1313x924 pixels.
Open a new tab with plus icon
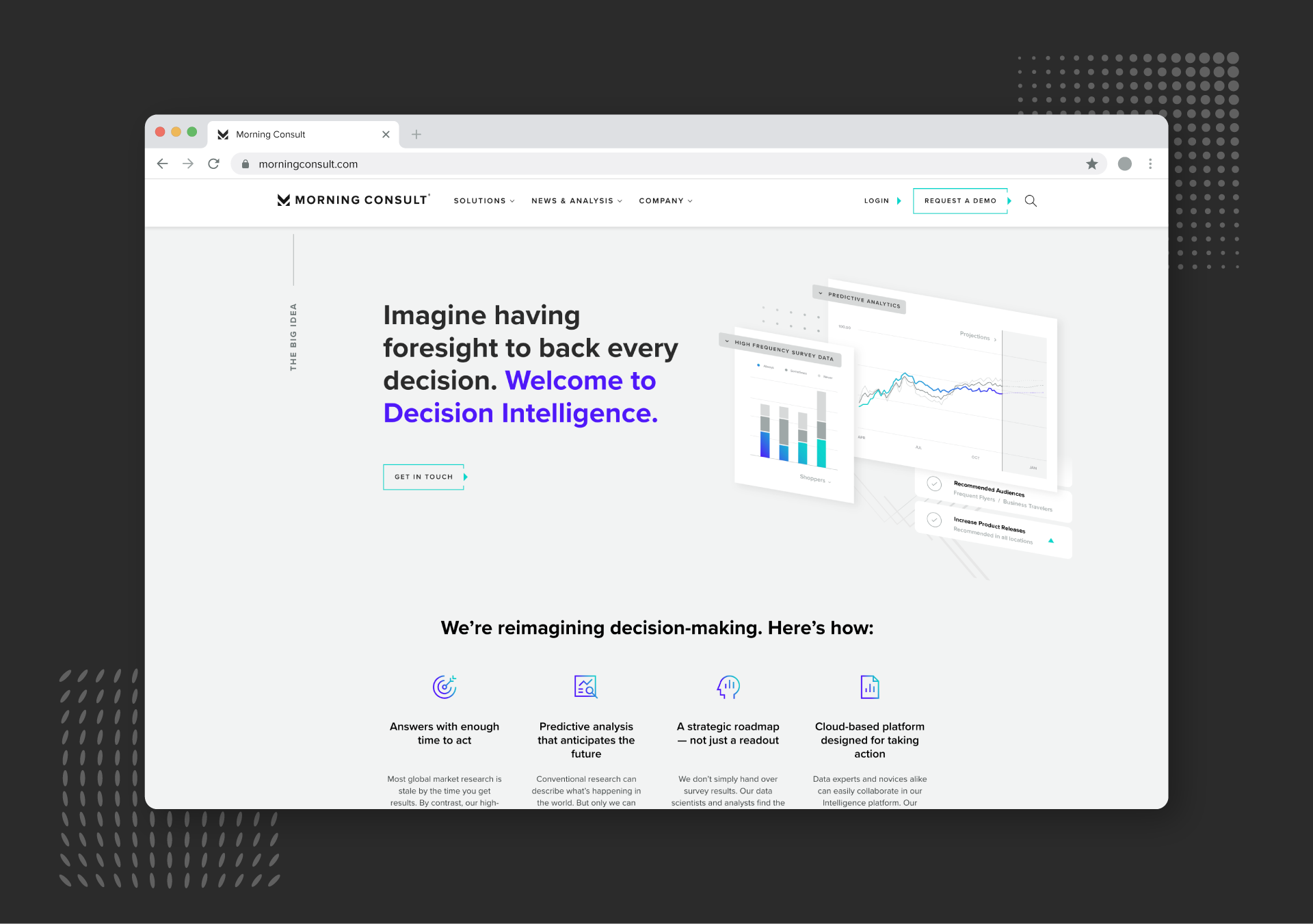(416, 135)
